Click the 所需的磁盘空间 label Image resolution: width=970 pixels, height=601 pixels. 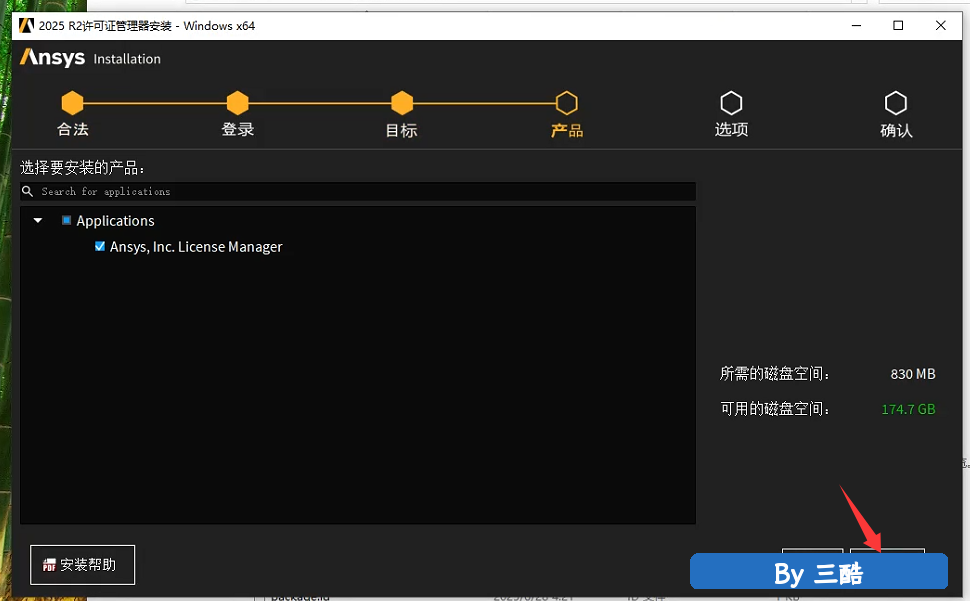pos(775,373)
